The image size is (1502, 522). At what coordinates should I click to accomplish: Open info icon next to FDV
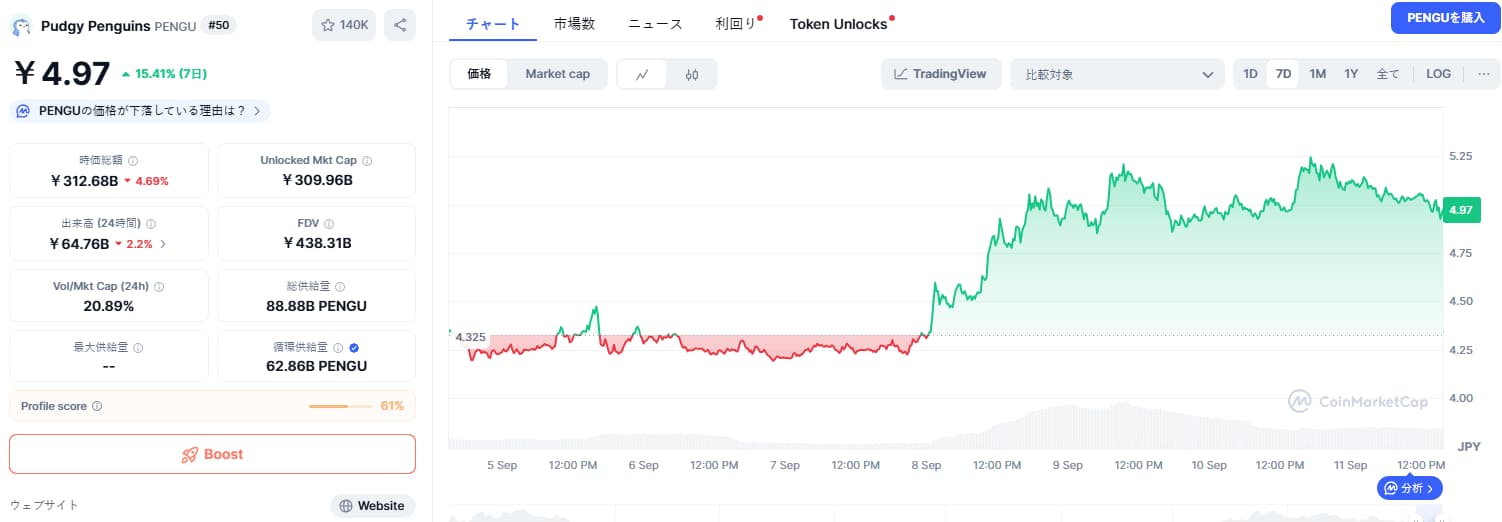tap(329, 224)
